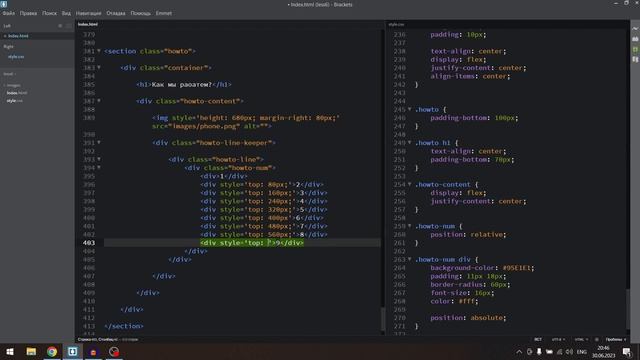The image size is (640, 360).
Task: Click the index.html pane header tab
Action: coord(88,24)
